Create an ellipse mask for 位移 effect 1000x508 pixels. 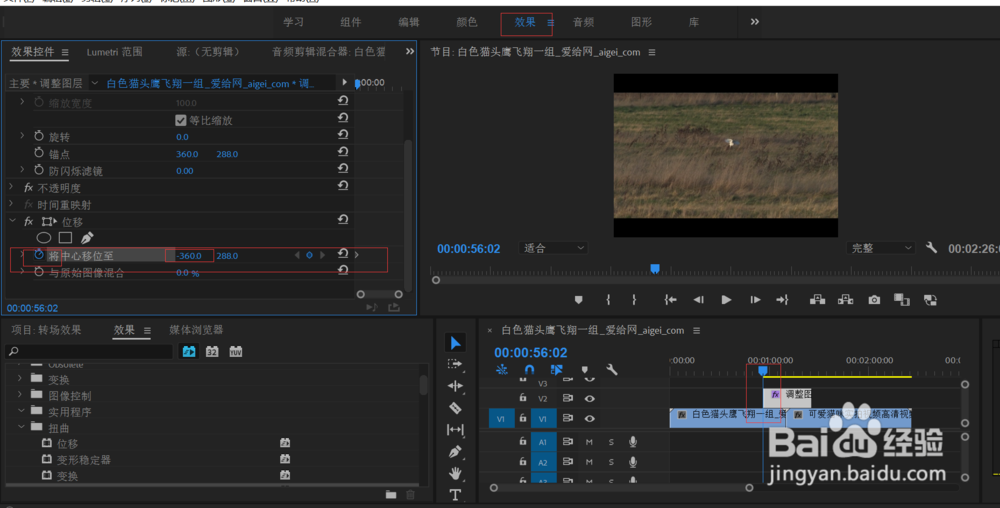point(43,238)
